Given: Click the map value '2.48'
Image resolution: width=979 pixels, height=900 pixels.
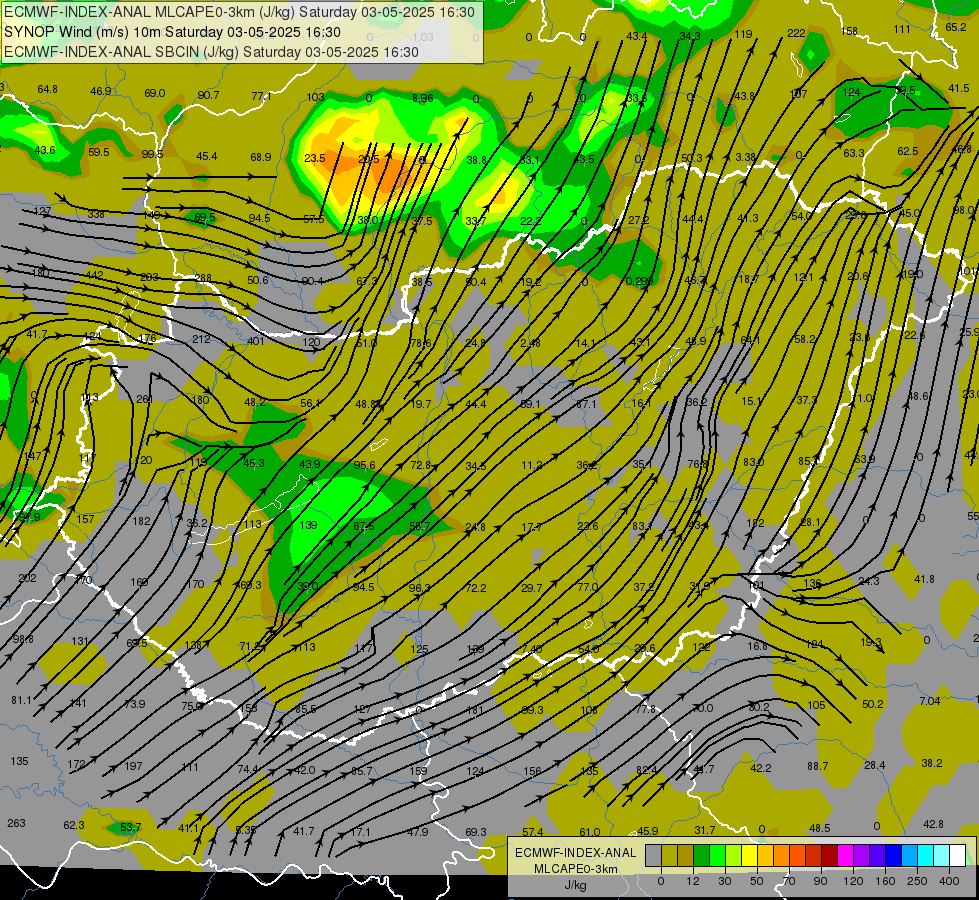Looking at the screenshot, I should tap(530, 343).
